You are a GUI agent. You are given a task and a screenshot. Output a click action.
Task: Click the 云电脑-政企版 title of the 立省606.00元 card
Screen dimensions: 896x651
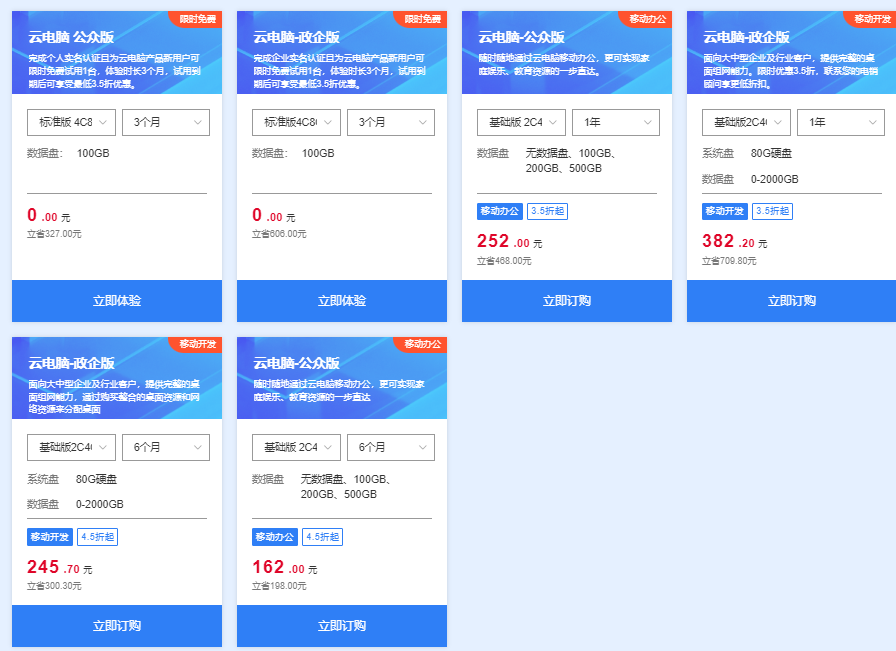coord(297,38)
